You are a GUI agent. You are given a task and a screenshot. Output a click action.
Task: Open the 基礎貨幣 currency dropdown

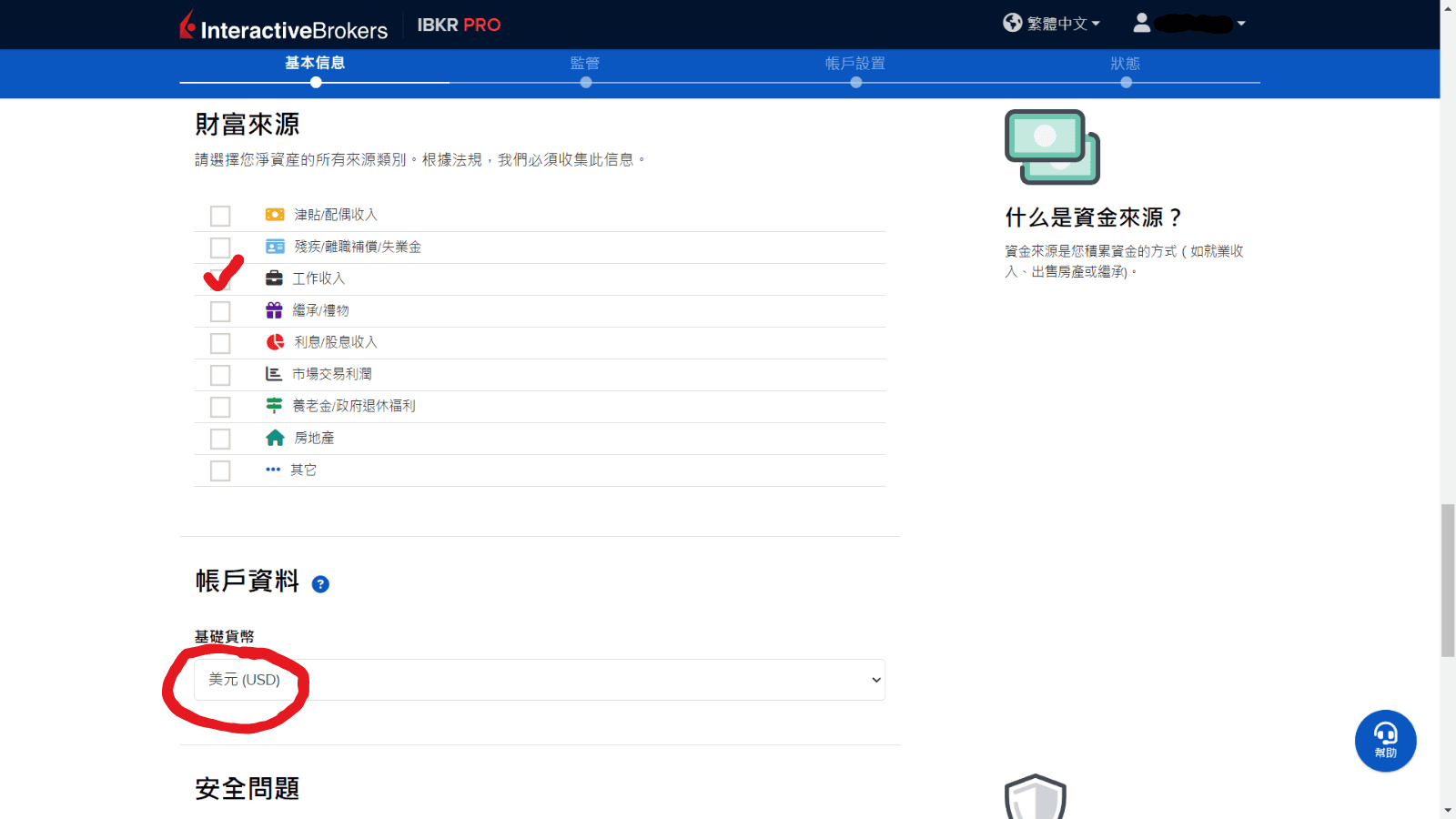point(539,679)
